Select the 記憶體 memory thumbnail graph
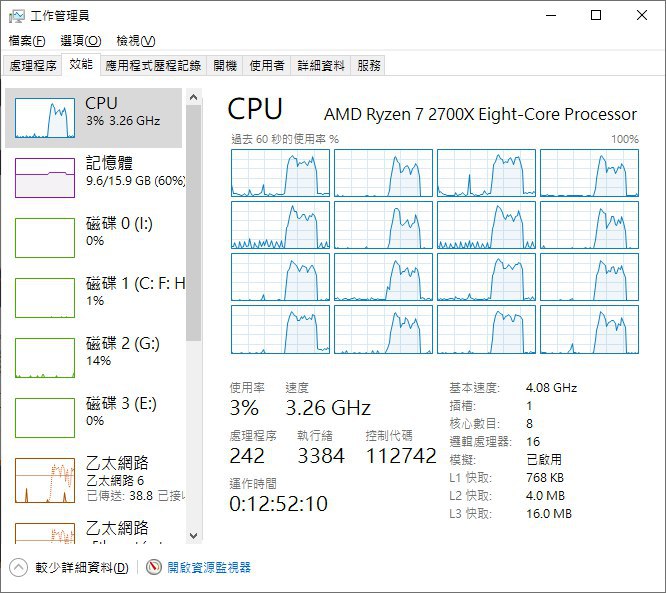This screenshot has width=666, height=593. click(45, 178)
